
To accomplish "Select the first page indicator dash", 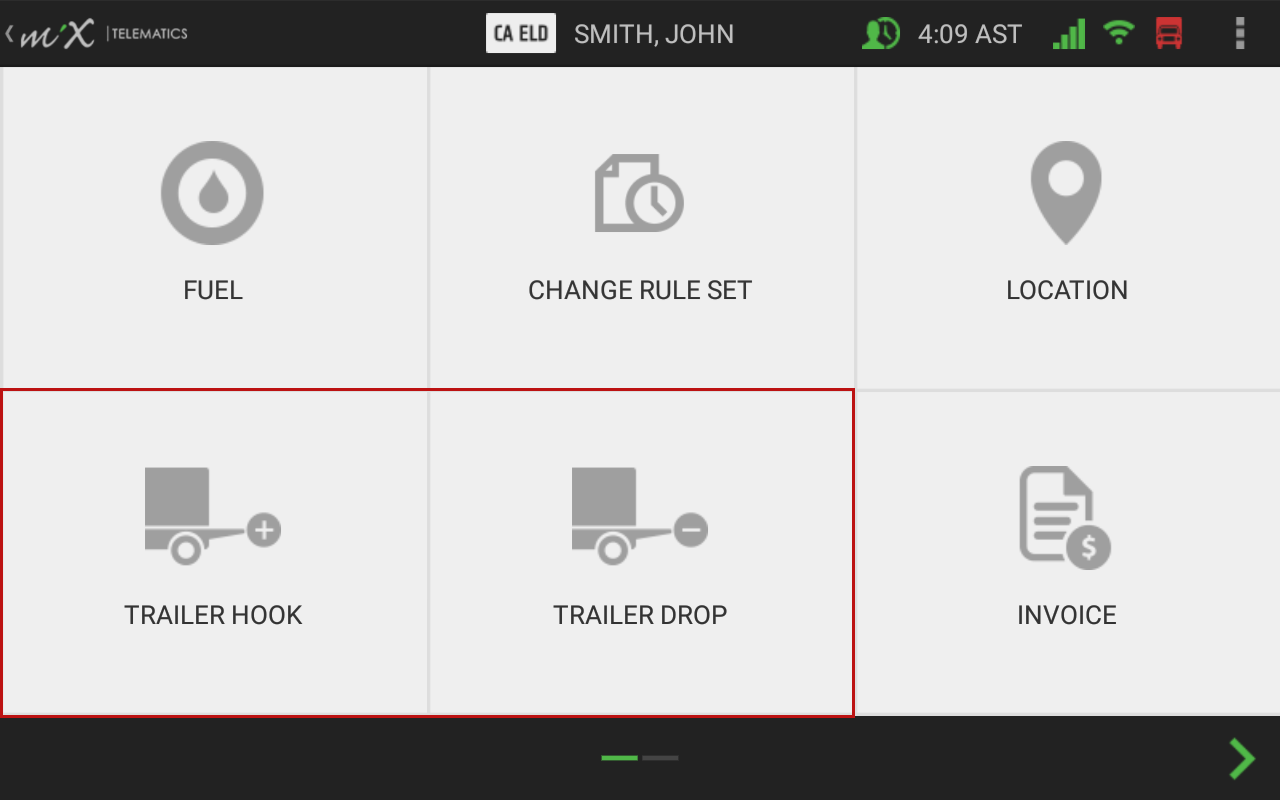I will point(619,758).
